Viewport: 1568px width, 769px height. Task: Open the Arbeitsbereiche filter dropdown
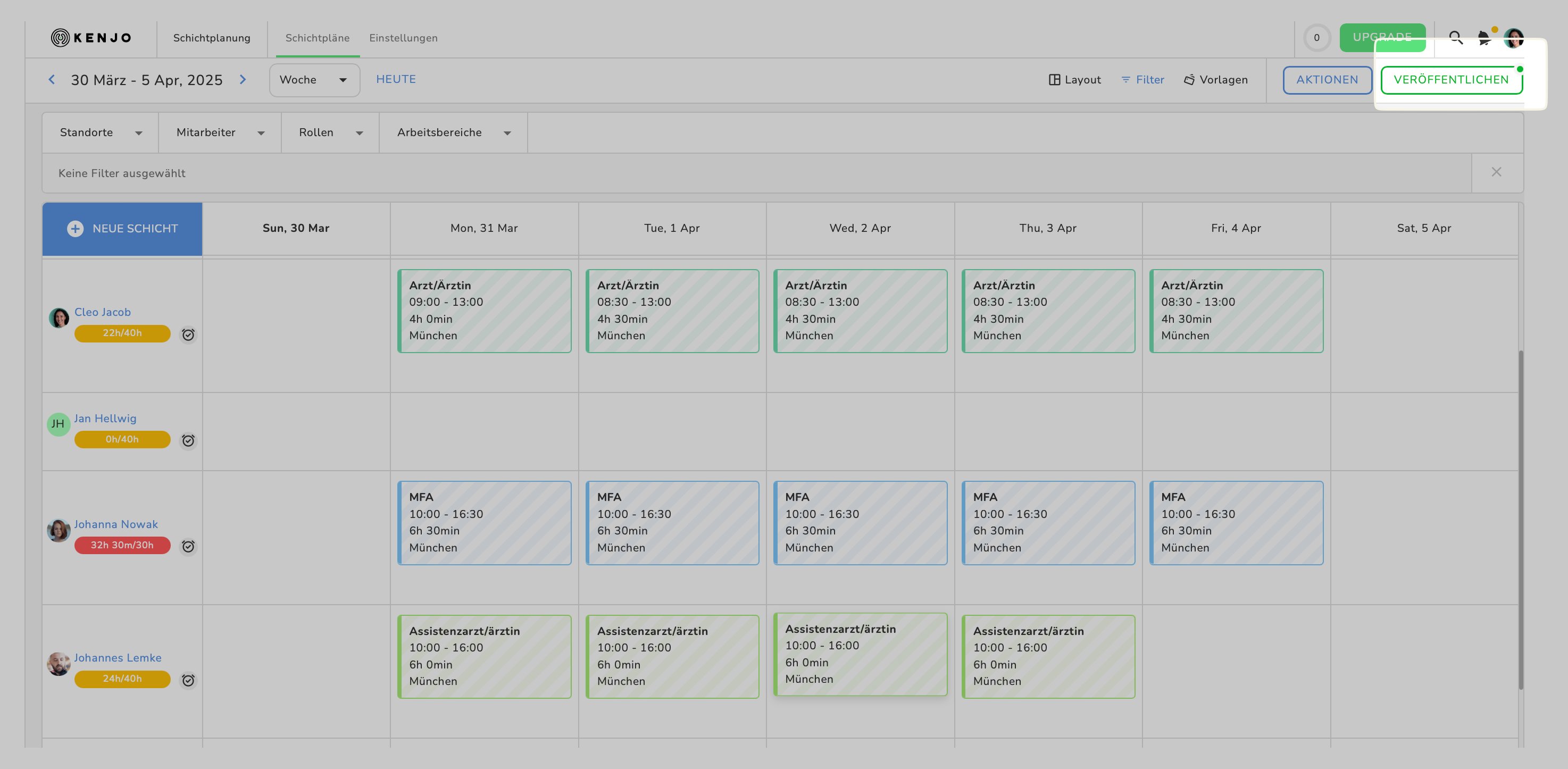point(453,132)
